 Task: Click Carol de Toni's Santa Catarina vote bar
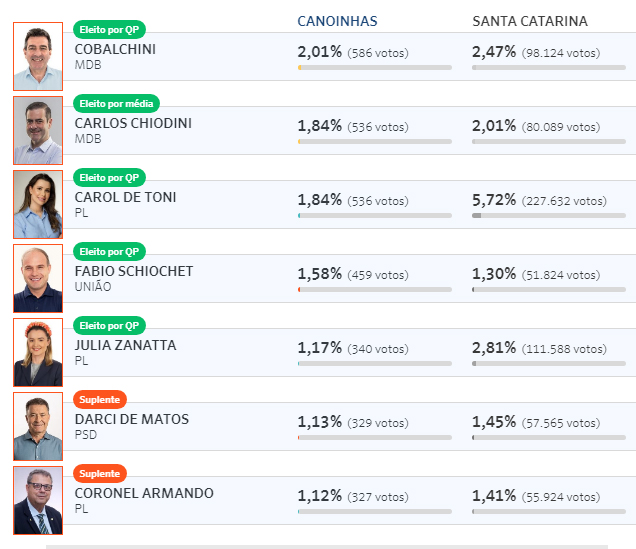(549, 216)
